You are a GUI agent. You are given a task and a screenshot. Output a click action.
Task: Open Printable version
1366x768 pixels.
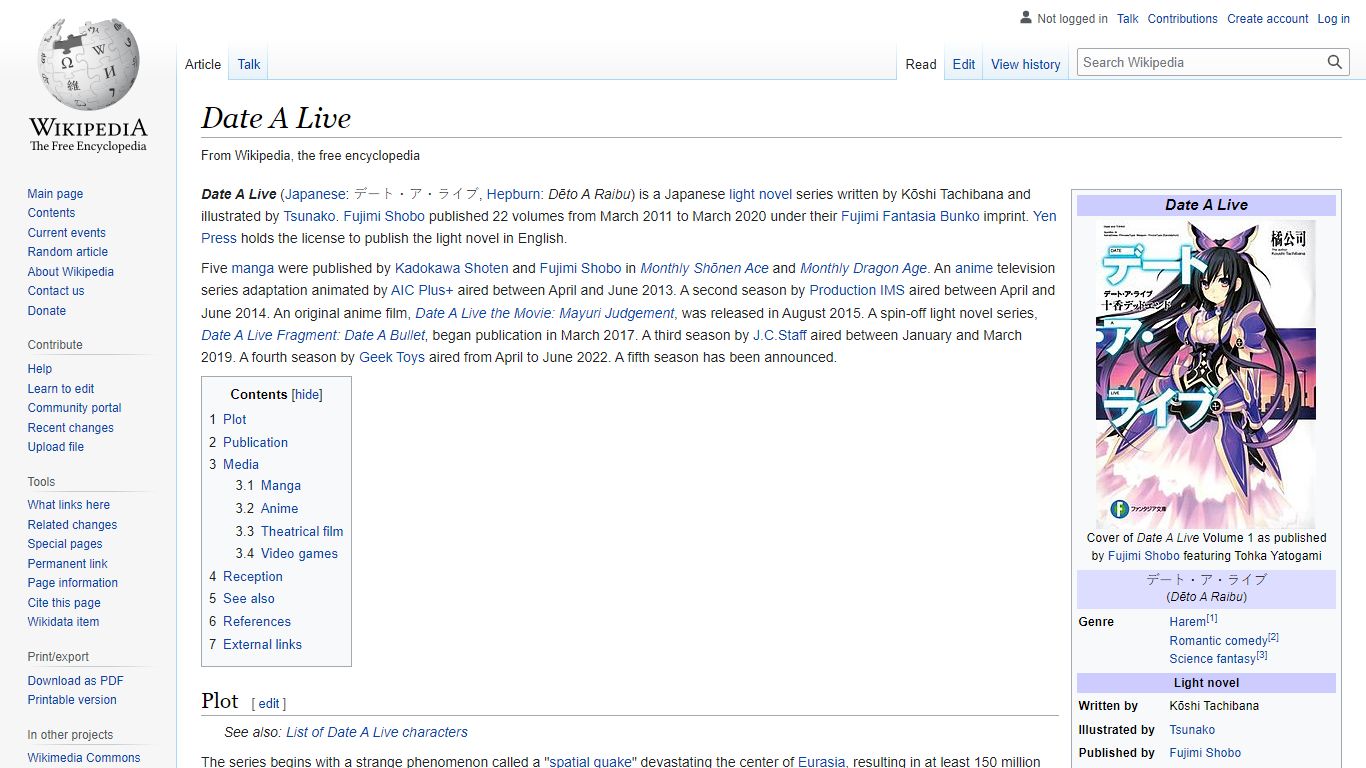tap(72, 700)
